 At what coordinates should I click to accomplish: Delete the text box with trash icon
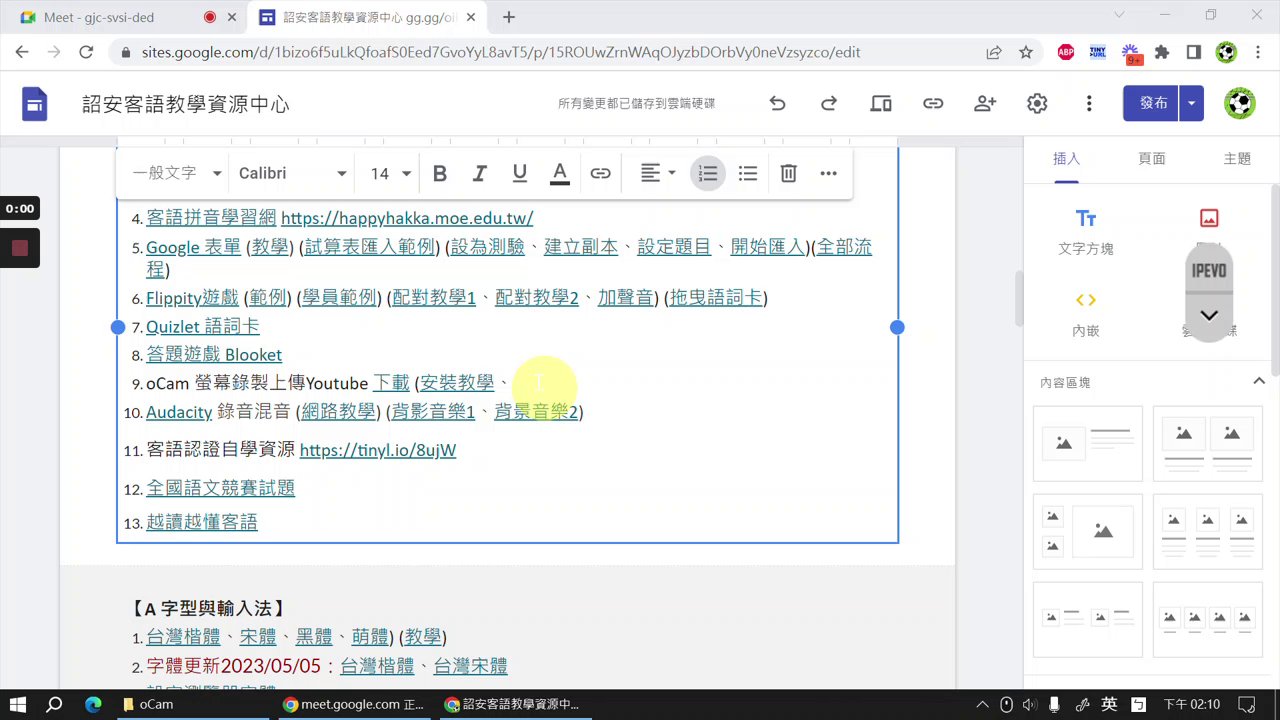(788, 173)
